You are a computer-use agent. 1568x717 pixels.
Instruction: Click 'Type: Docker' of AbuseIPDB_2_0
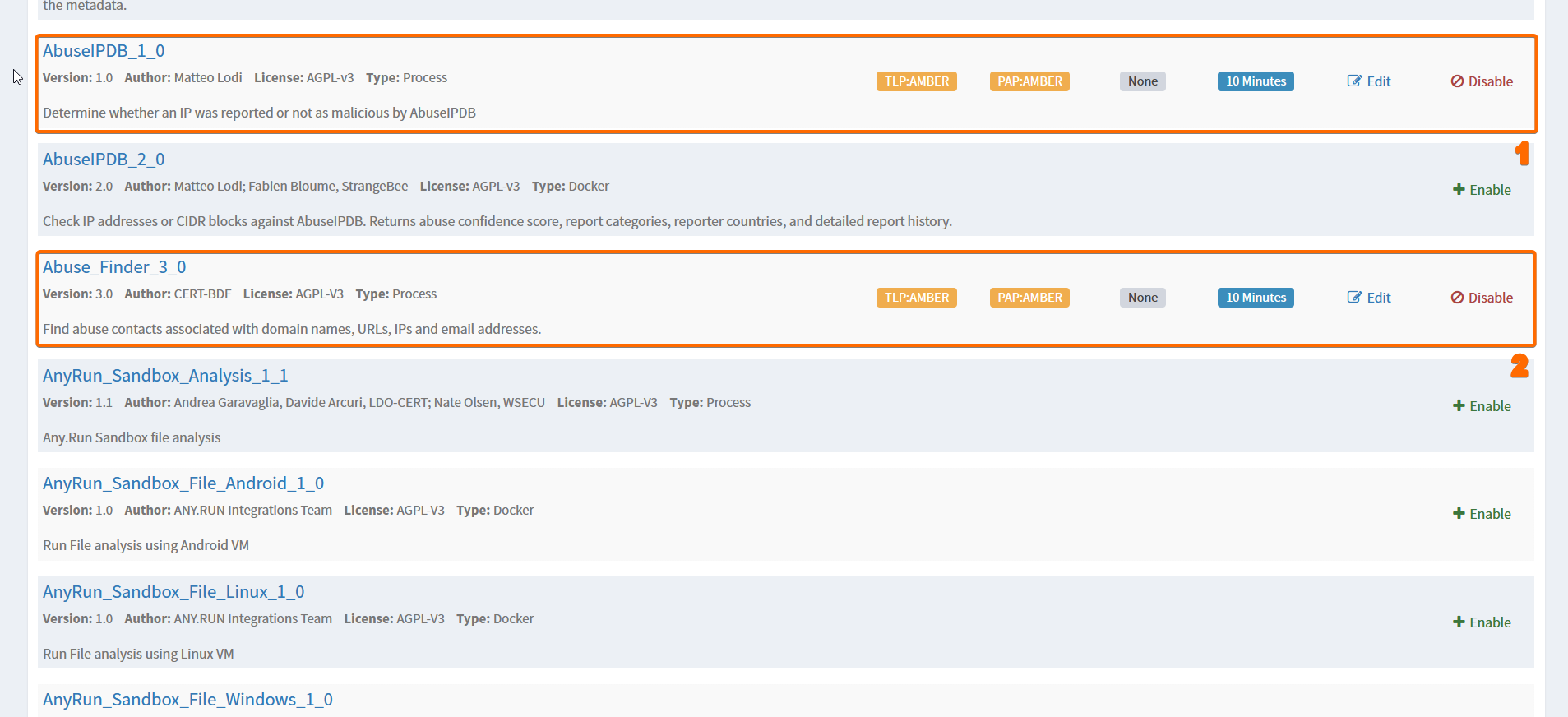(x=571, y=187)
